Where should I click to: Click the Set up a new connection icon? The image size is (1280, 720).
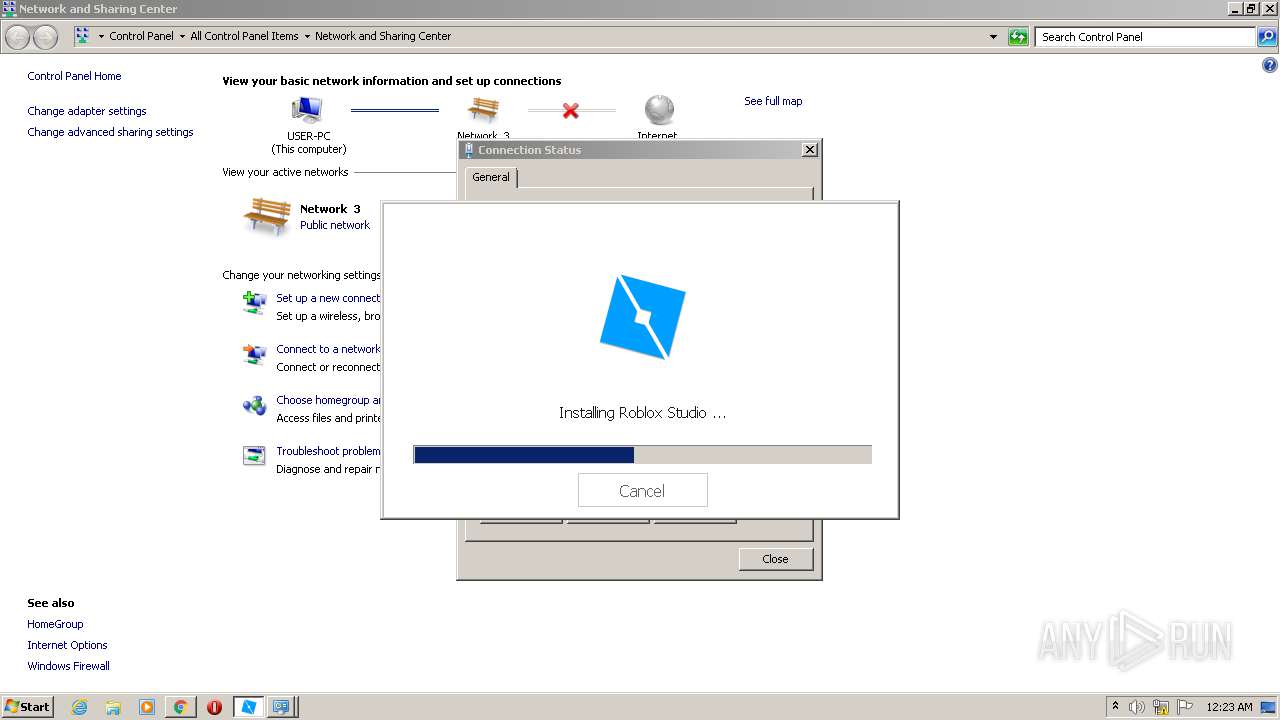pyautogui.click(x=254, y=302)
